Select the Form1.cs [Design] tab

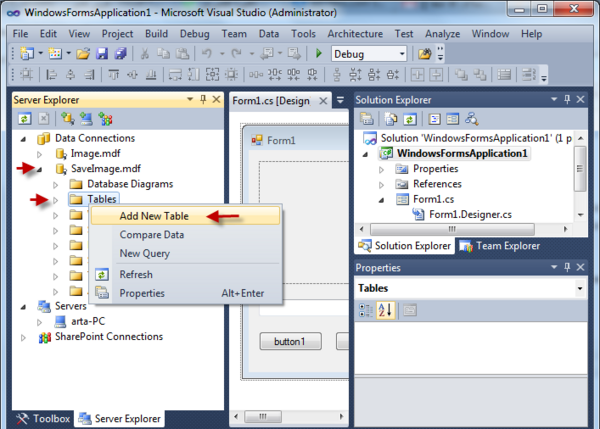pyautogui.click(x=271, y=101)
